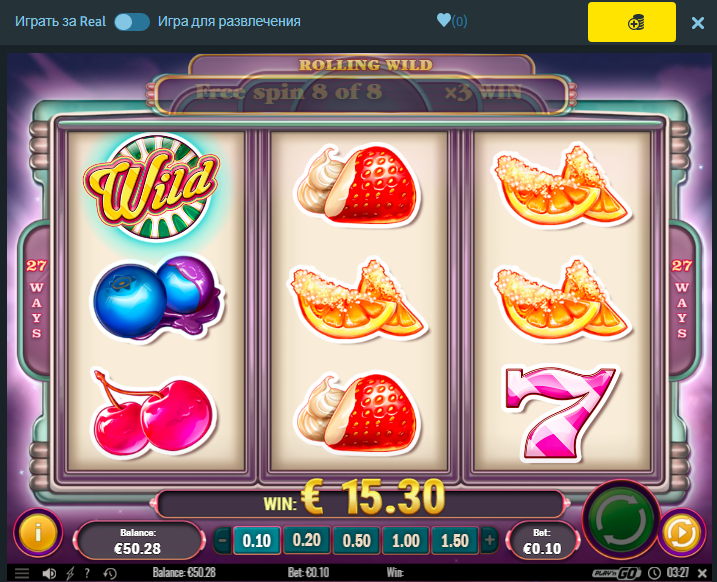The image size is (717, 582).
Task: Choose the 0.50 bet value
Action: click(x=356, y=540)
